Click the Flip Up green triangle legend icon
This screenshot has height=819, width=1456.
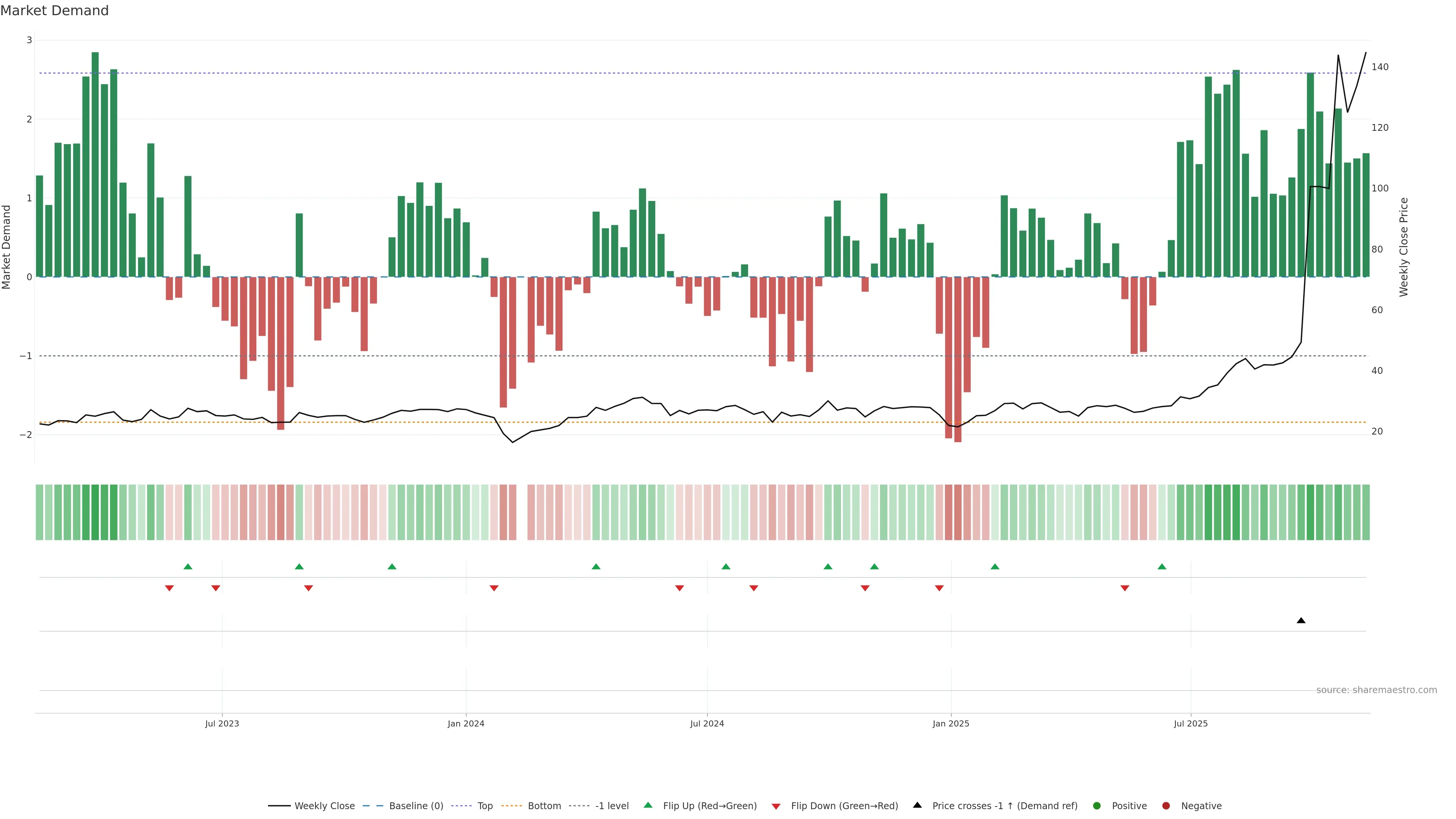(x=648, y=805)
